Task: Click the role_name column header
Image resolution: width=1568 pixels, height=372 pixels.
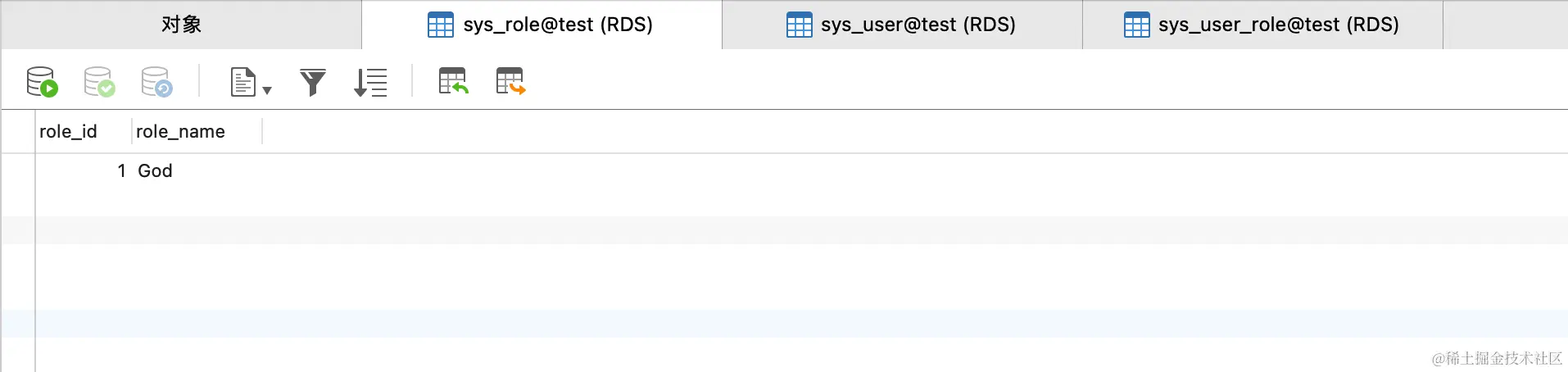Action: pyautogui.click(x=180, y=132)
